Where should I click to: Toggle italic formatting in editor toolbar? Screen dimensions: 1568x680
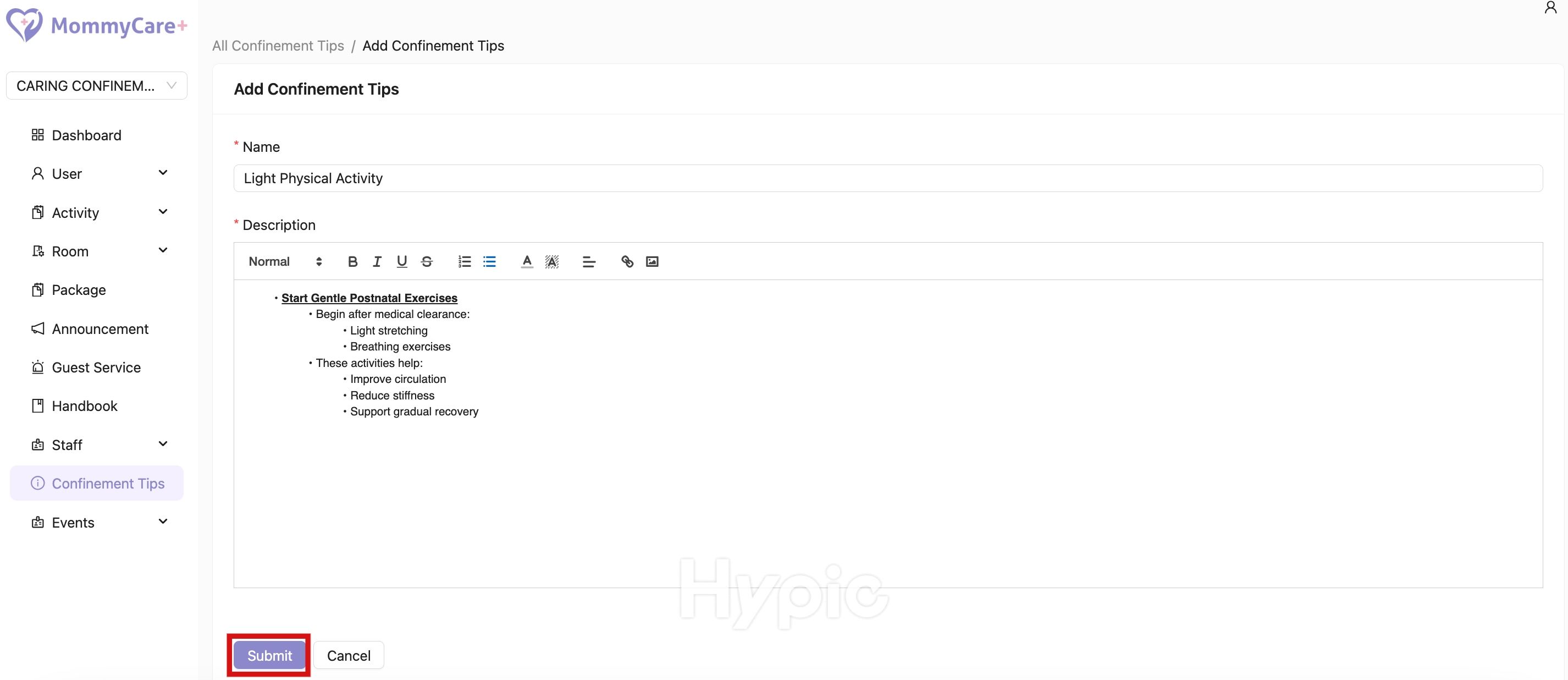pos(377,261)
